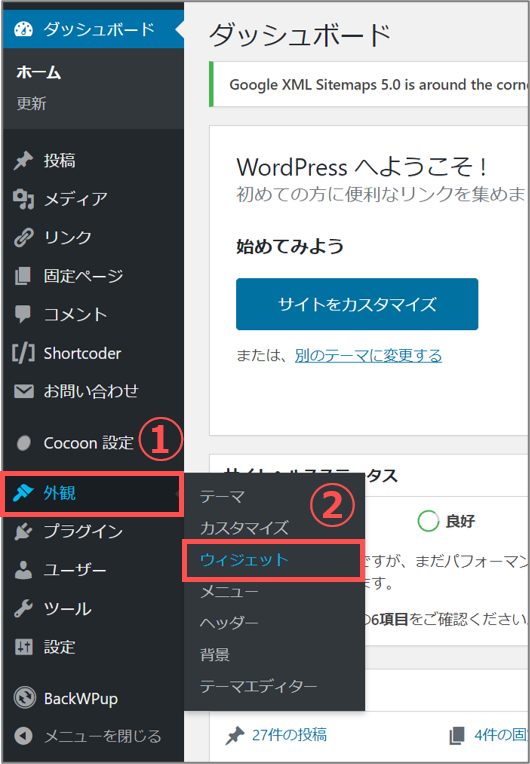Image resolution: width=530 pixels, height=764 pixels.
Task: Open the 更新 submenu item
Action: [31, 104]
